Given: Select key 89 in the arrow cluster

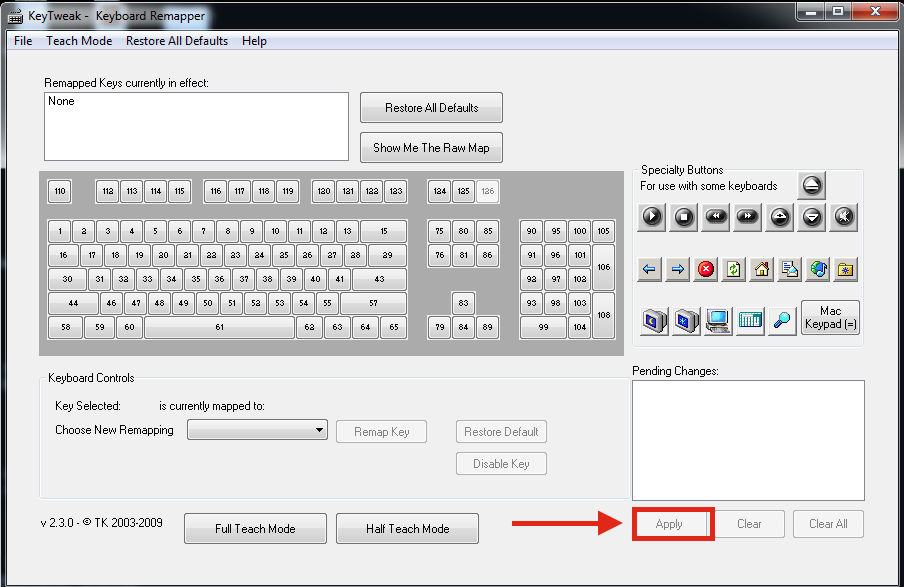Looking at the screenshot, I should click(488, 327).
